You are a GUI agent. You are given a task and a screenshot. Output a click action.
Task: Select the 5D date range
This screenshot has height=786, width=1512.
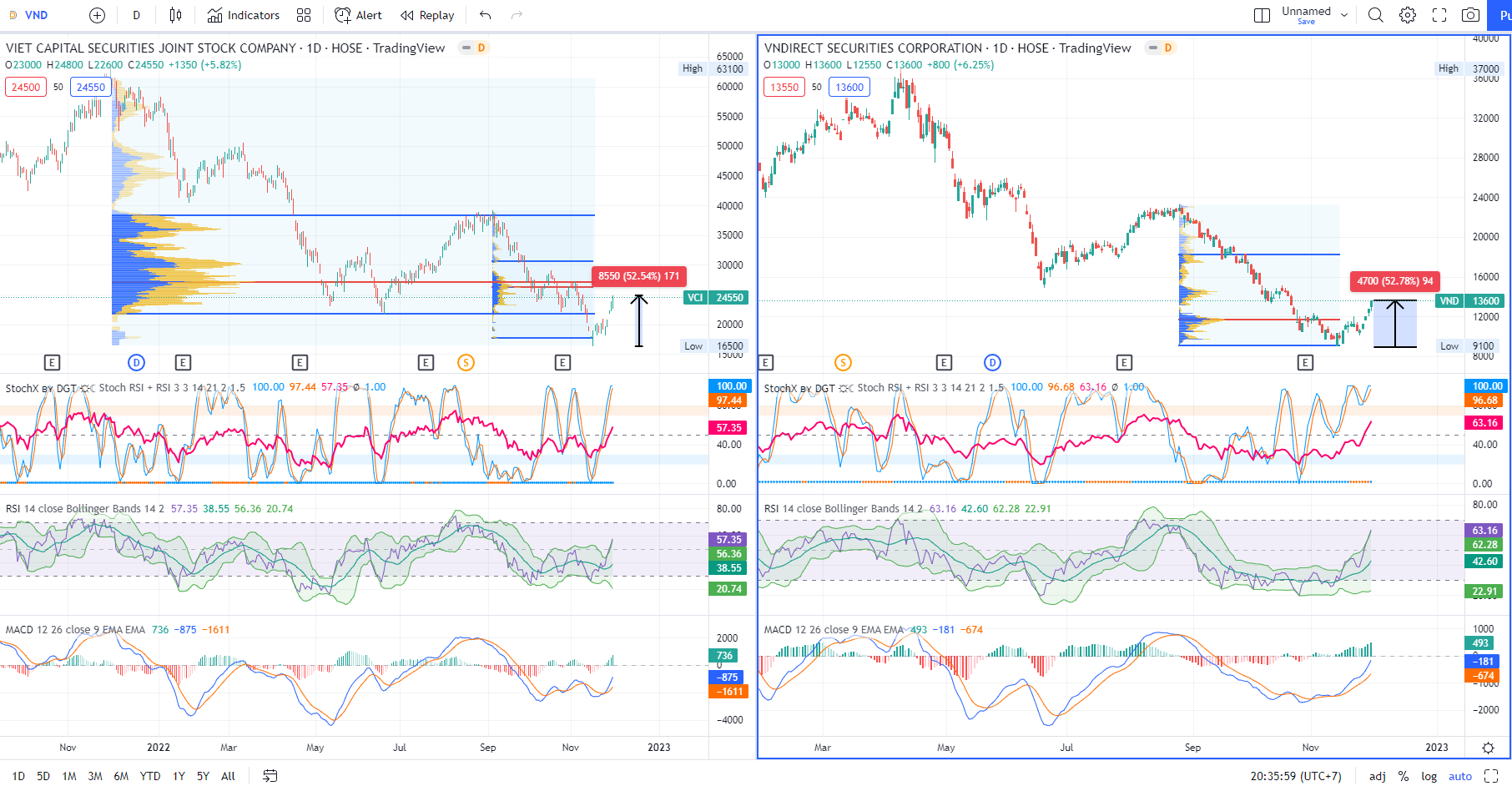click(43, 776)
